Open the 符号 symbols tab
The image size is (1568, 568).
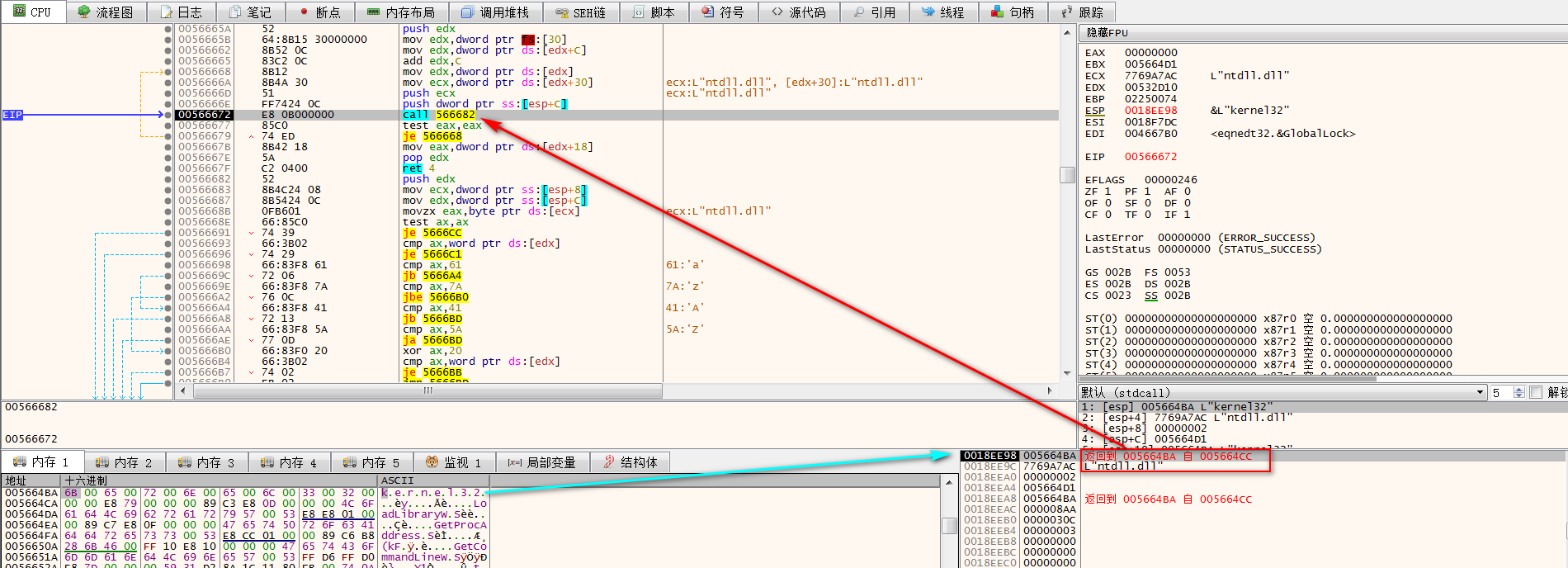(722, 12)
